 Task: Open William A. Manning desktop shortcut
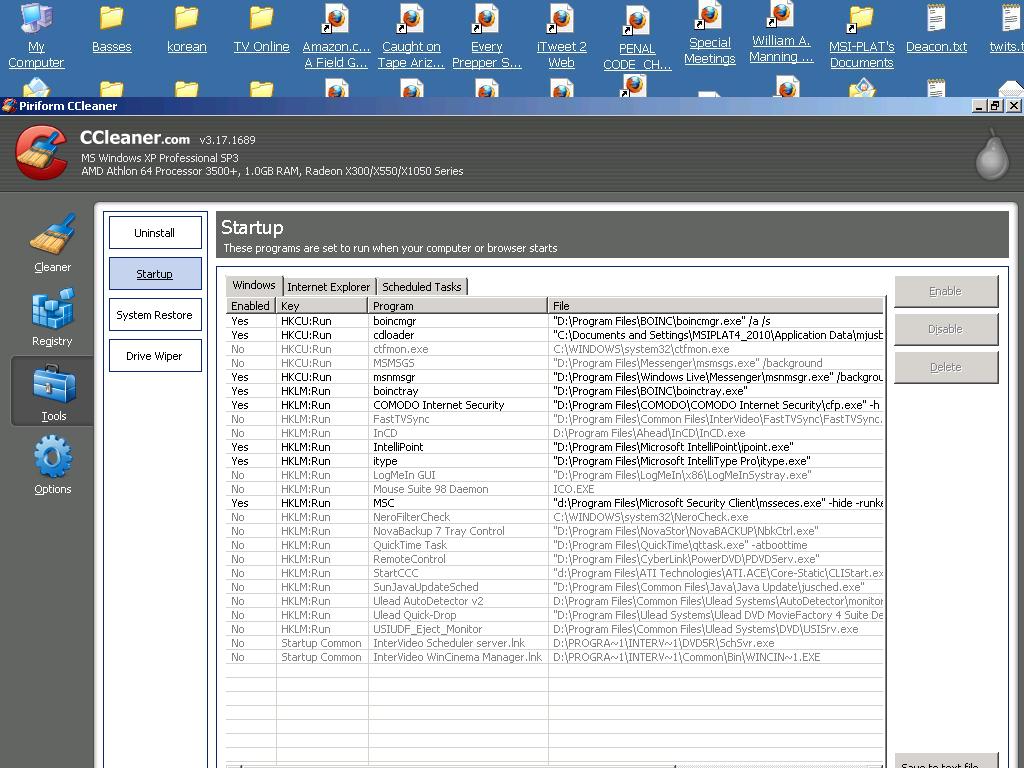pos(781,32)
